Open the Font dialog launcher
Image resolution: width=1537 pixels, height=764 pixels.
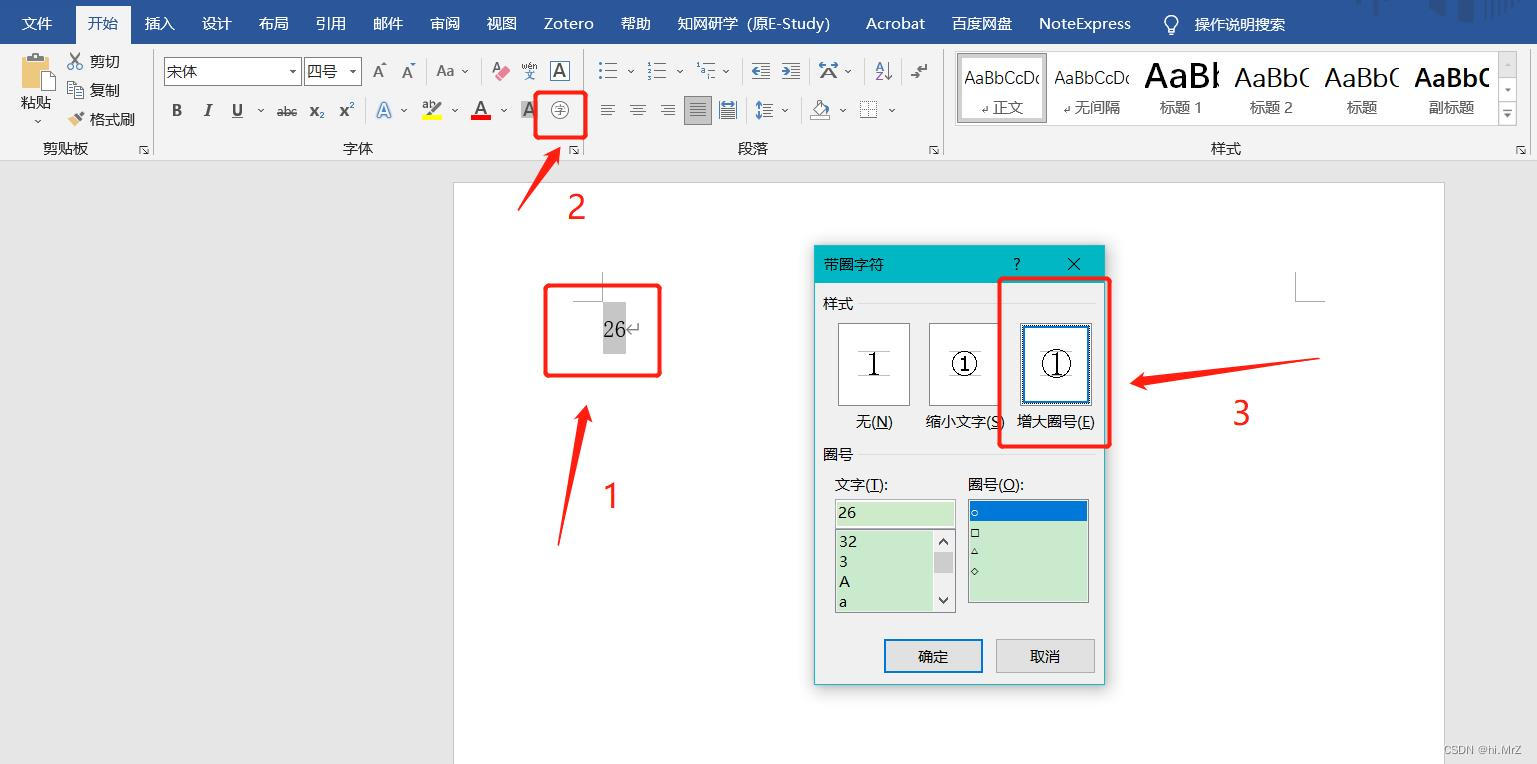pos(574,150)
